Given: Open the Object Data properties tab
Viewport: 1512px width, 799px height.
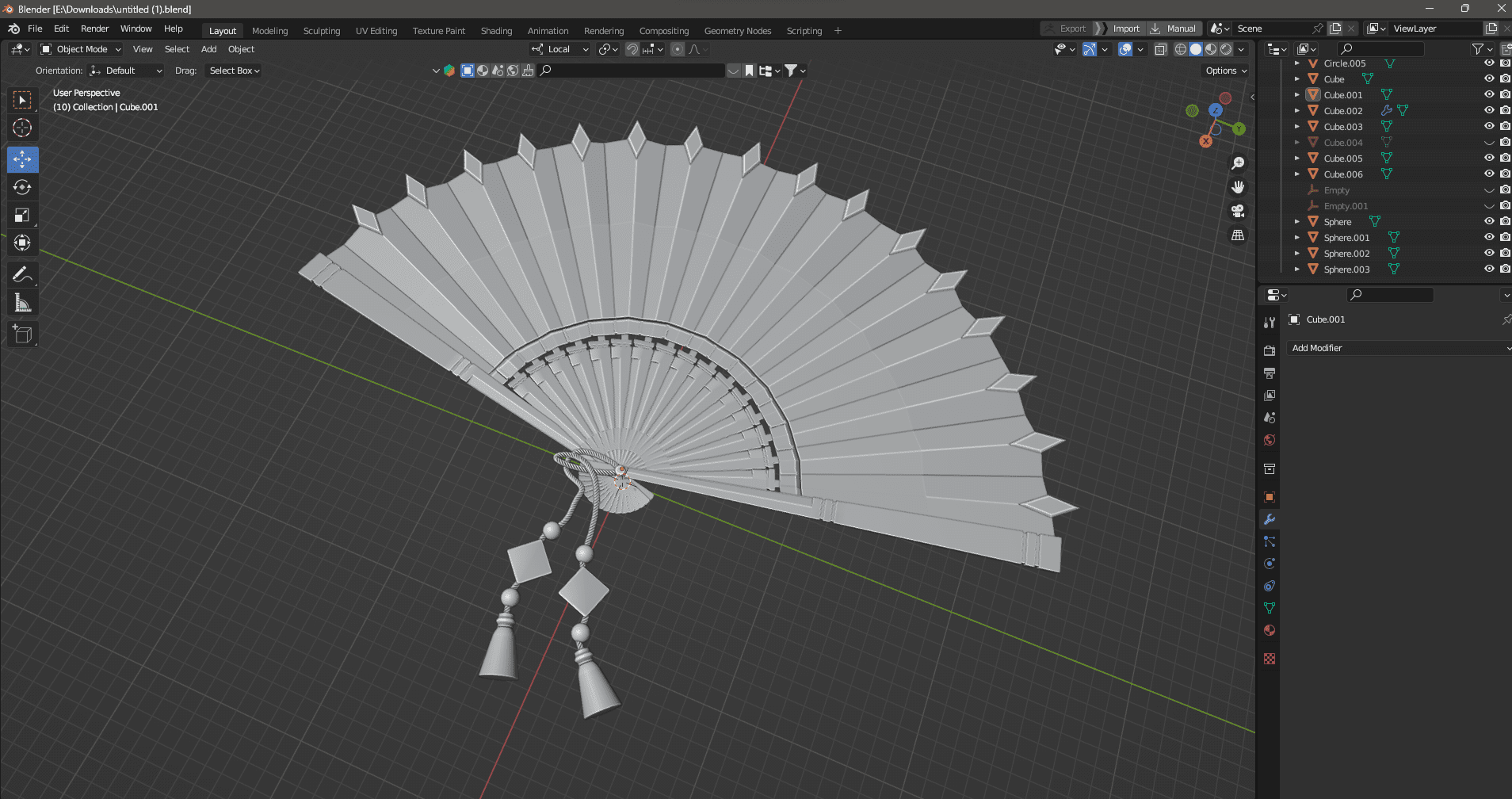Looking at the screenshot, I should click(x=1270, y=608).
